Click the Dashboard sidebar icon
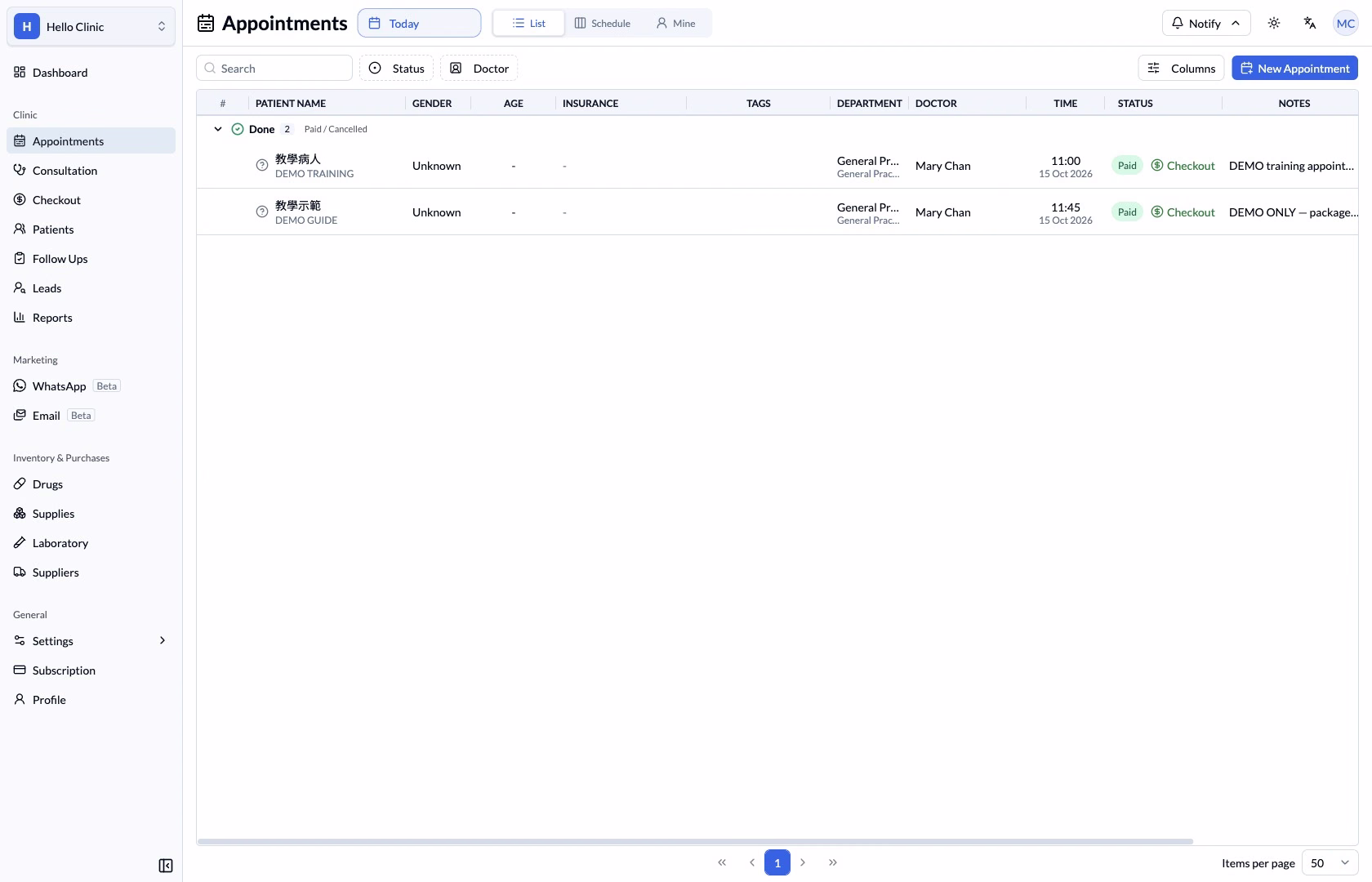Screen dimensions: 1372x882 (20, 72)
